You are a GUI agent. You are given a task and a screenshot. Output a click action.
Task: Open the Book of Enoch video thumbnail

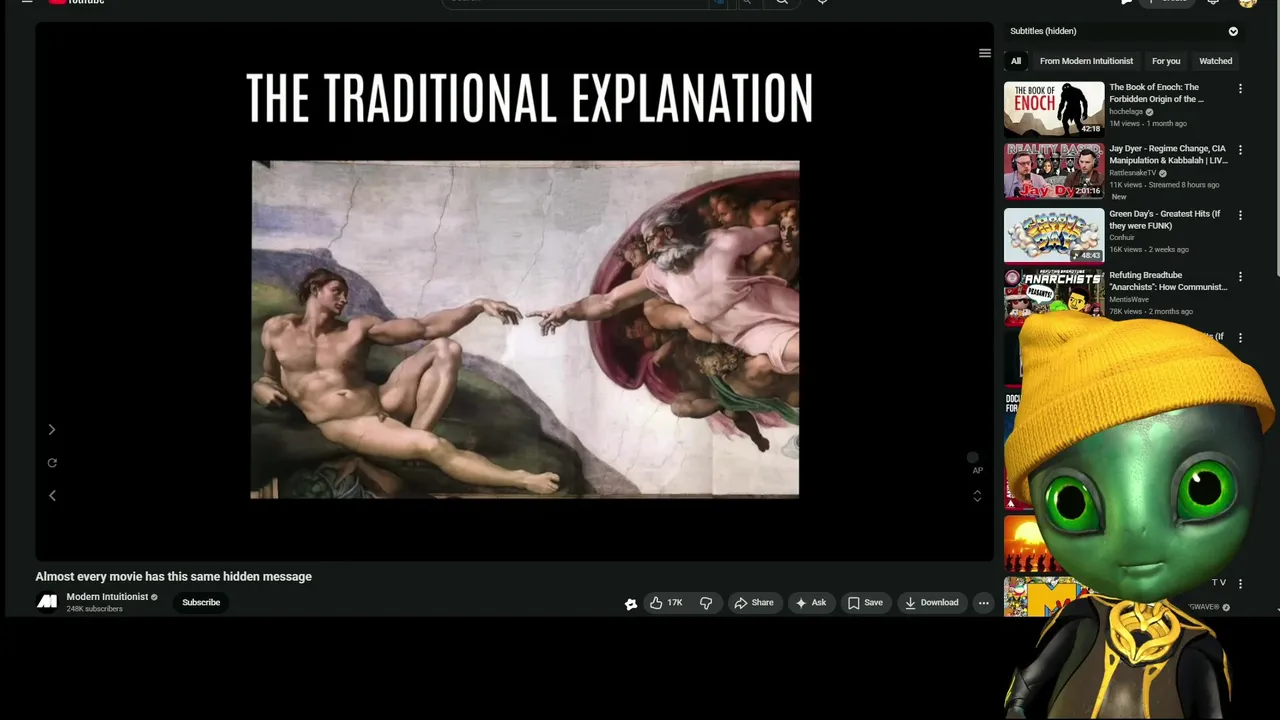[x=1054, y=109]
